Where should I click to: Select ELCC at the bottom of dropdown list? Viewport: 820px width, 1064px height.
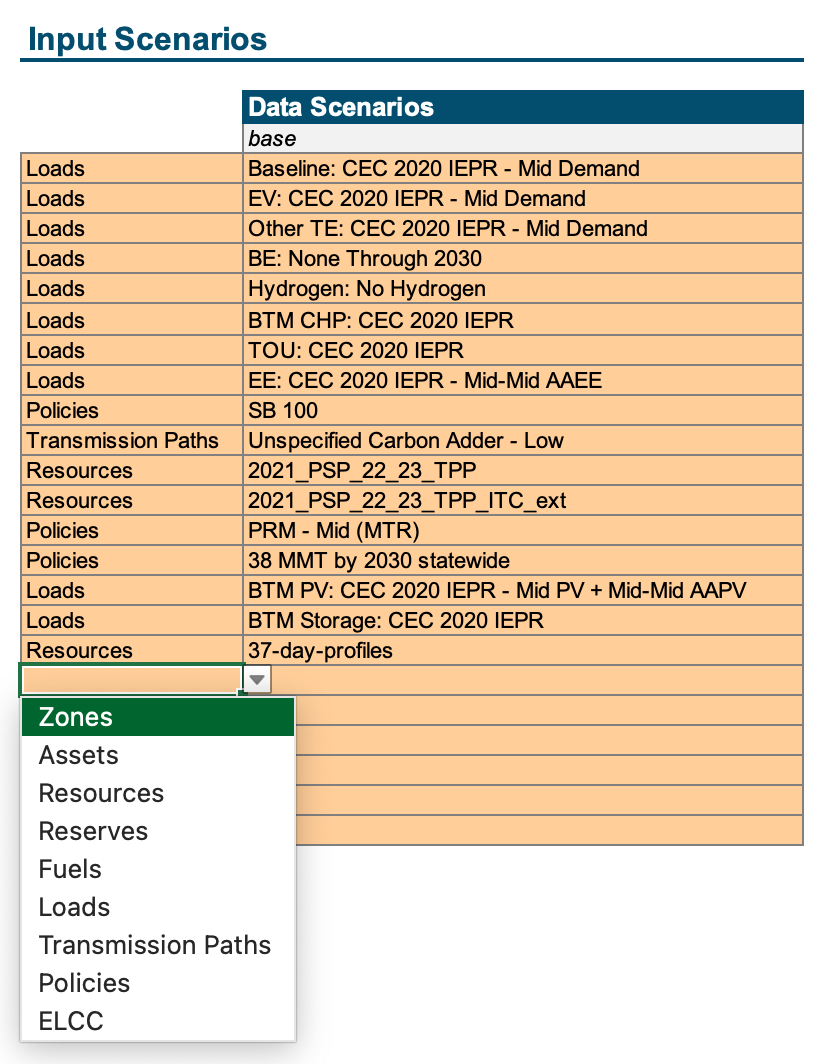[158, 1021]
